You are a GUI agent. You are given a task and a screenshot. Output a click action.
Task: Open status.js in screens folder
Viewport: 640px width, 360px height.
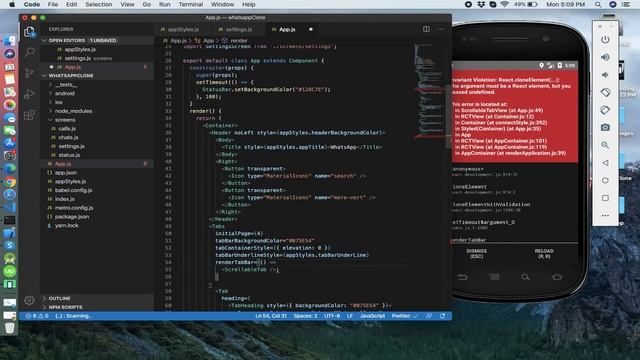click(97, 155)
